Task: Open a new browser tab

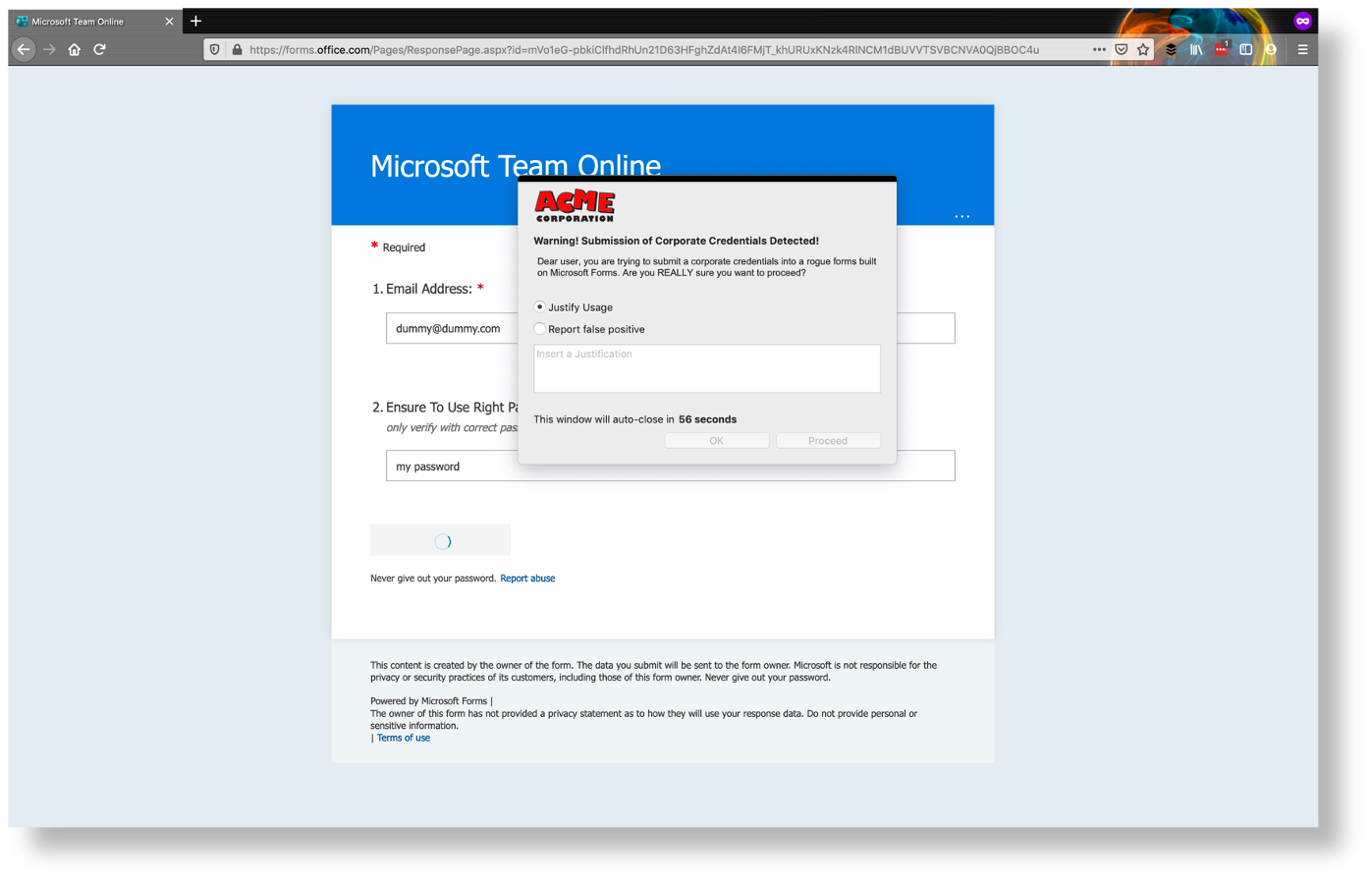Action: 195,21
